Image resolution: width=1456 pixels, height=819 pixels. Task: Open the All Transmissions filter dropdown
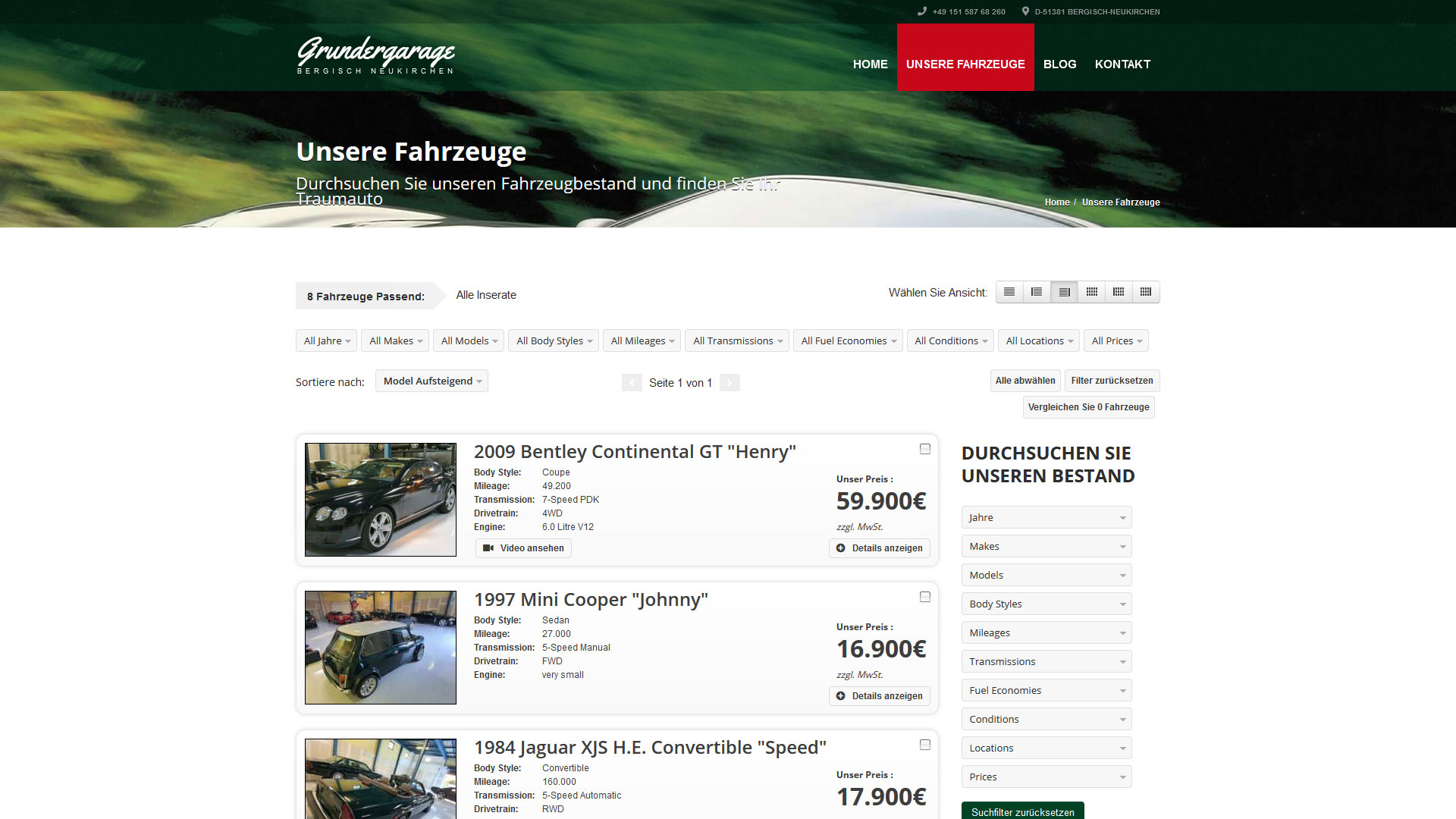(737, 340)
